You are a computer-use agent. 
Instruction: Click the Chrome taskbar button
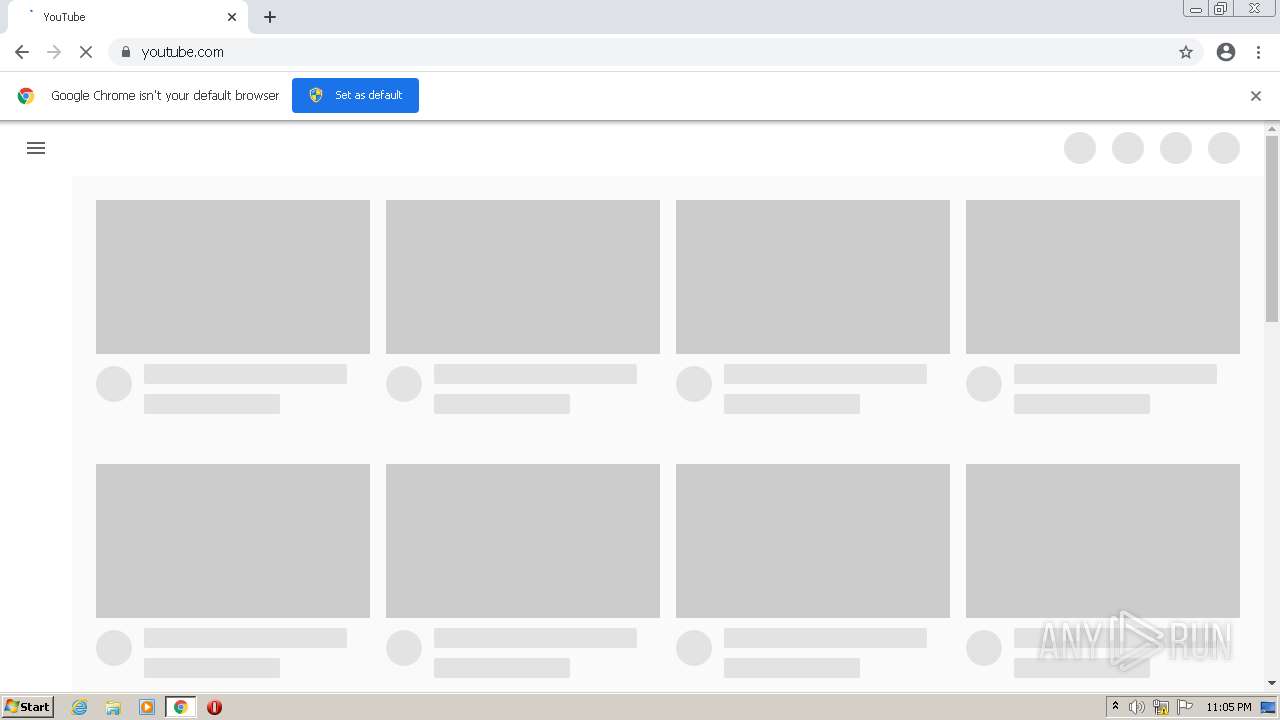click(x=180, y=707)
